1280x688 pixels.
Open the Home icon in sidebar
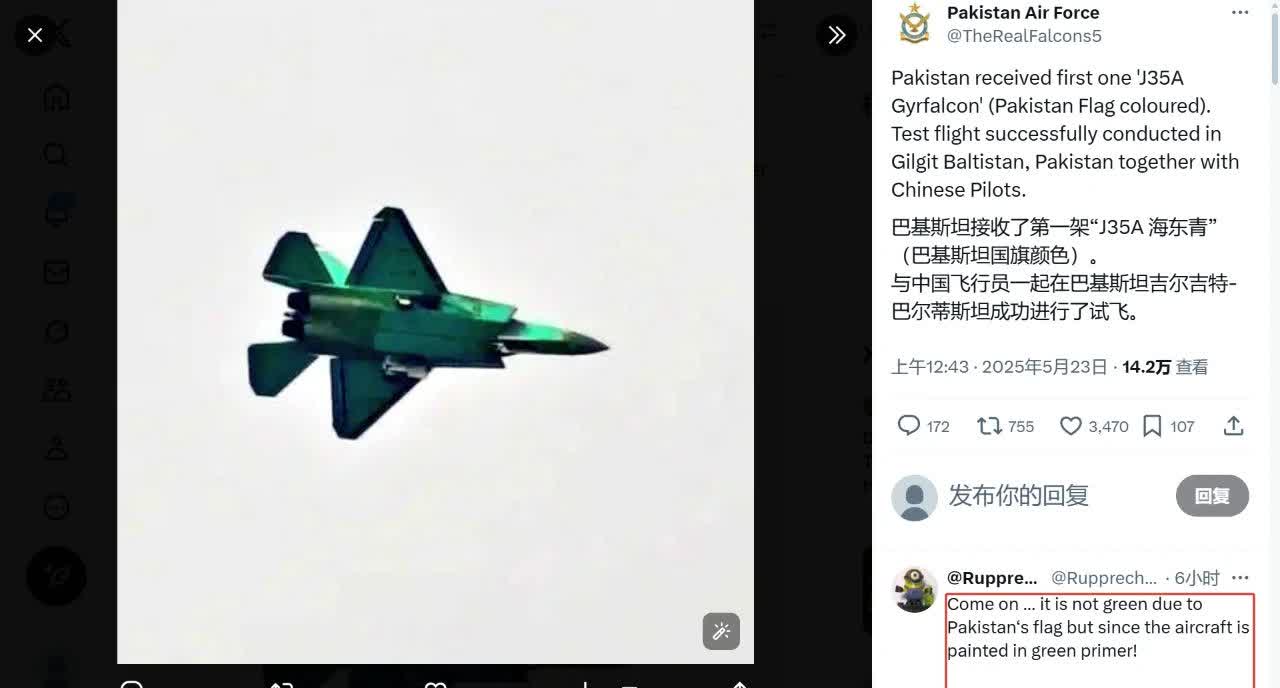56,97
